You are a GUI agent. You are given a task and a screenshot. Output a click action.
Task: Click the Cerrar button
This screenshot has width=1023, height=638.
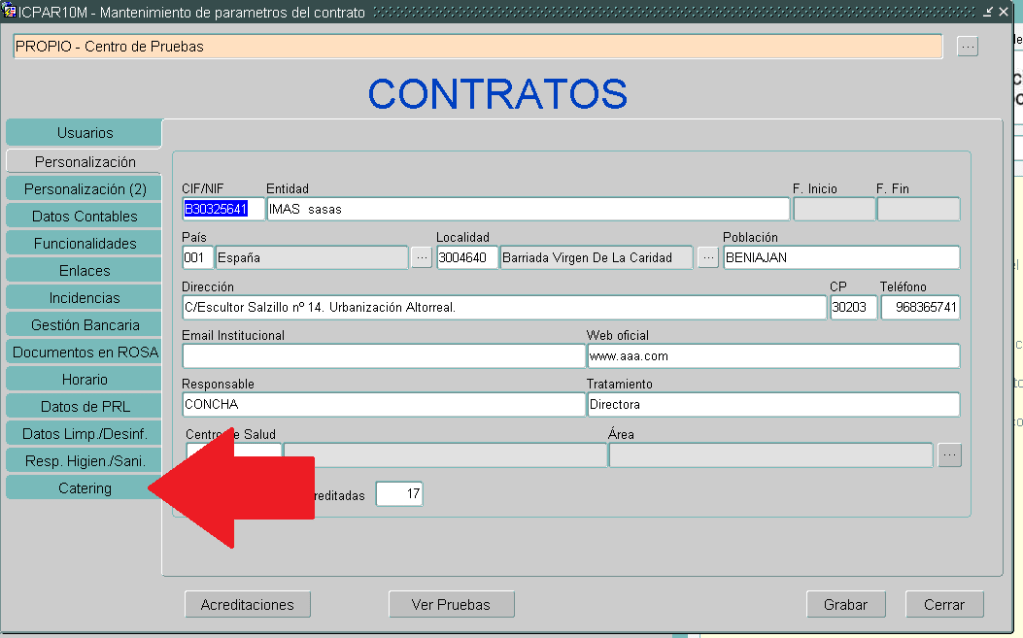(944, 604)
